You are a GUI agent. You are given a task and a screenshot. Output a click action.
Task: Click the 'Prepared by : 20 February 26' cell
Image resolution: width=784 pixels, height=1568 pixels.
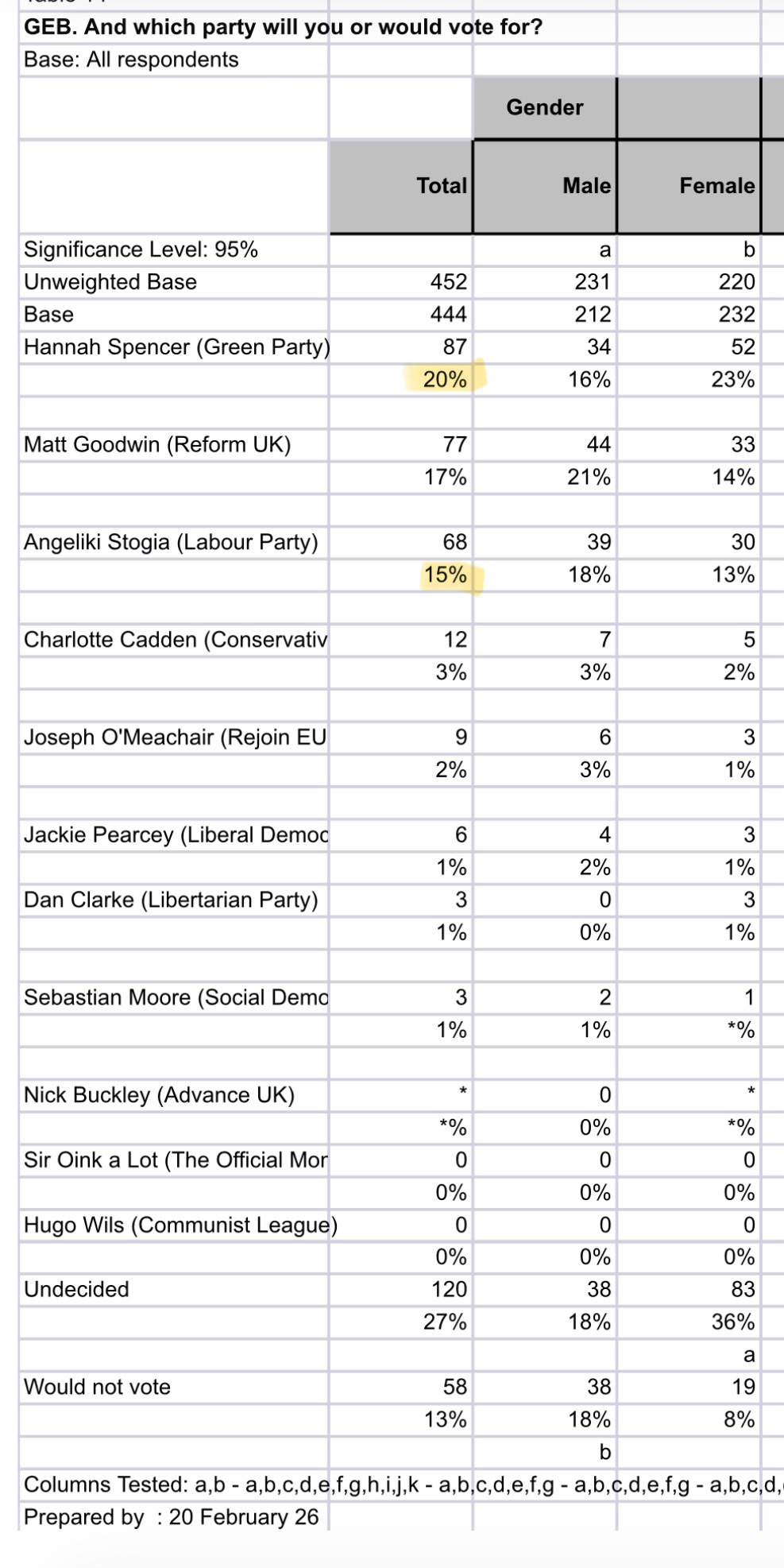[x=171, y=1517]
